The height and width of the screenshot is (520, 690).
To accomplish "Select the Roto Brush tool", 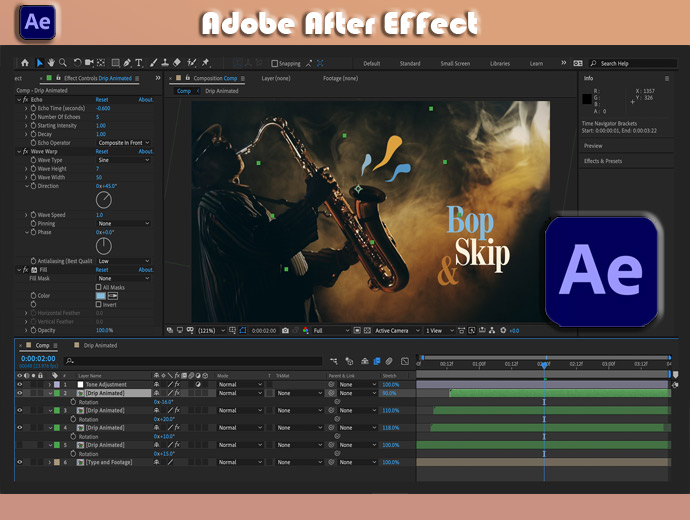I will [x=191, y=63].
